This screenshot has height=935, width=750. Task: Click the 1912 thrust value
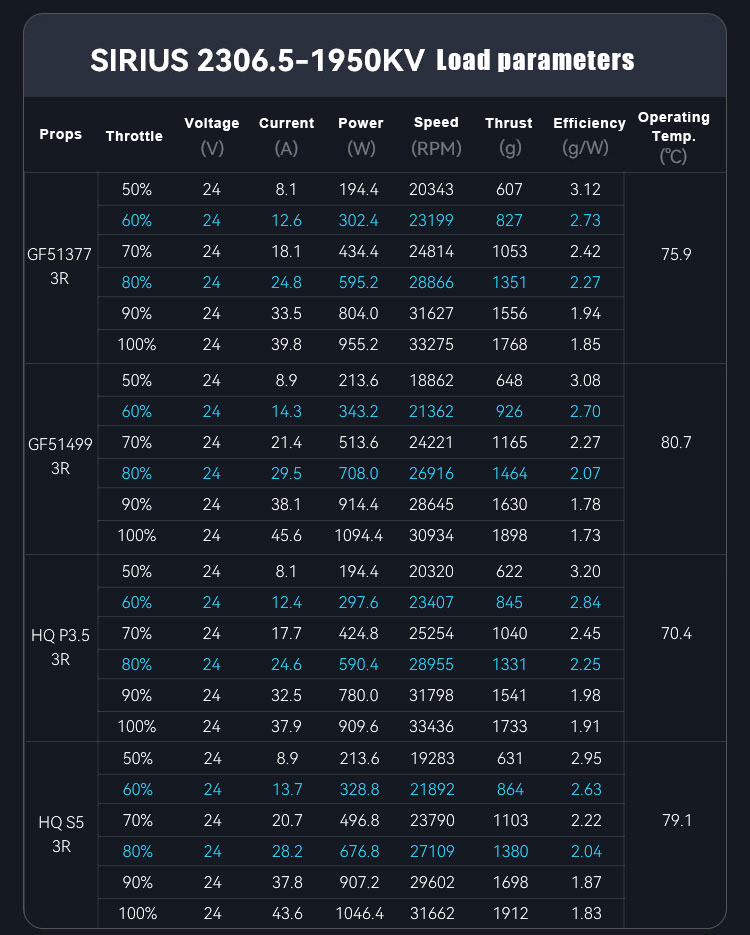[x=509, y=913]
